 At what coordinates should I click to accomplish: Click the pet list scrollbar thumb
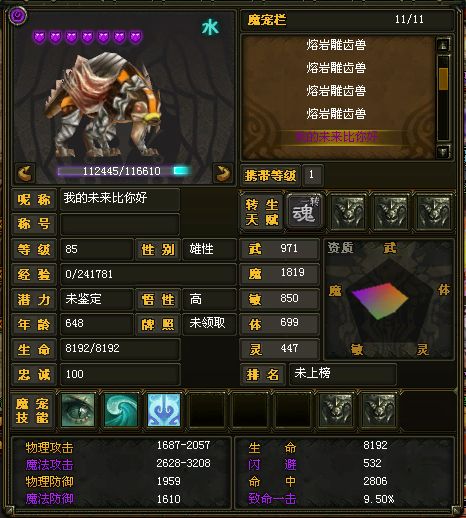click(x=443, y=79)
